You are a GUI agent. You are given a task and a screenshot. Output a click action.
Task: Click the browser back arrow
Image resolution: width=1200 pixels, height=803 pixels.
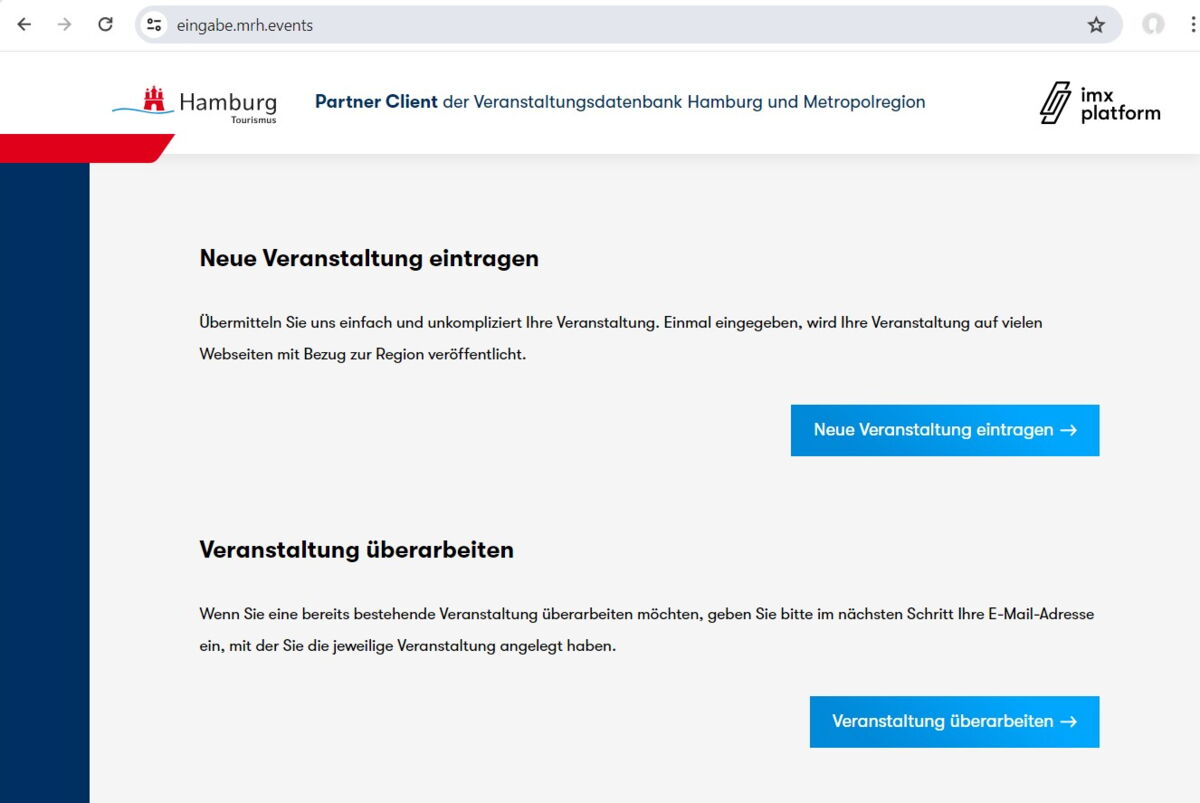24,25
